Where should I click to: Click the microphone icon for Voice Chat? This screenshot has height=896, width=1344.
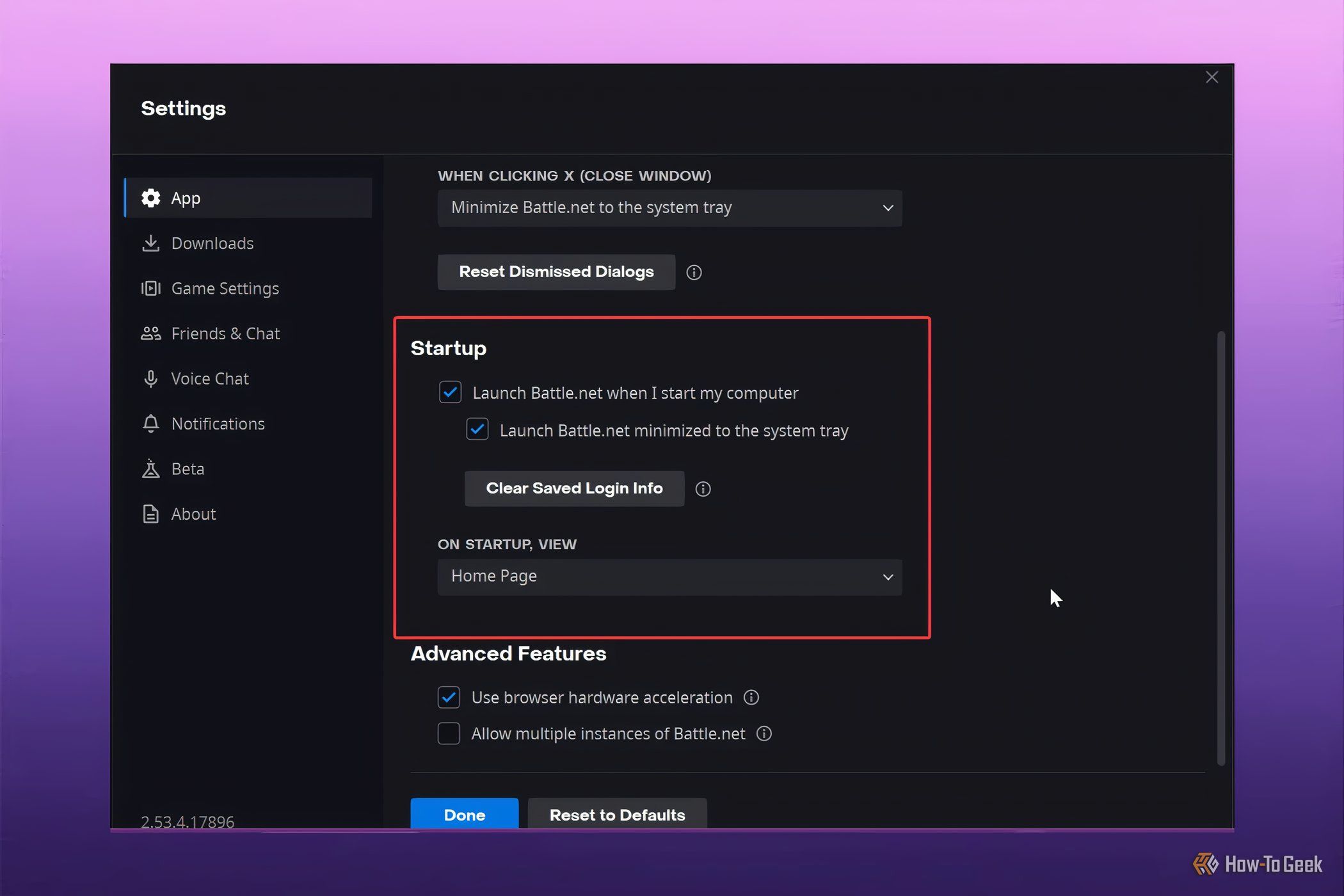(x=150, y=379)
